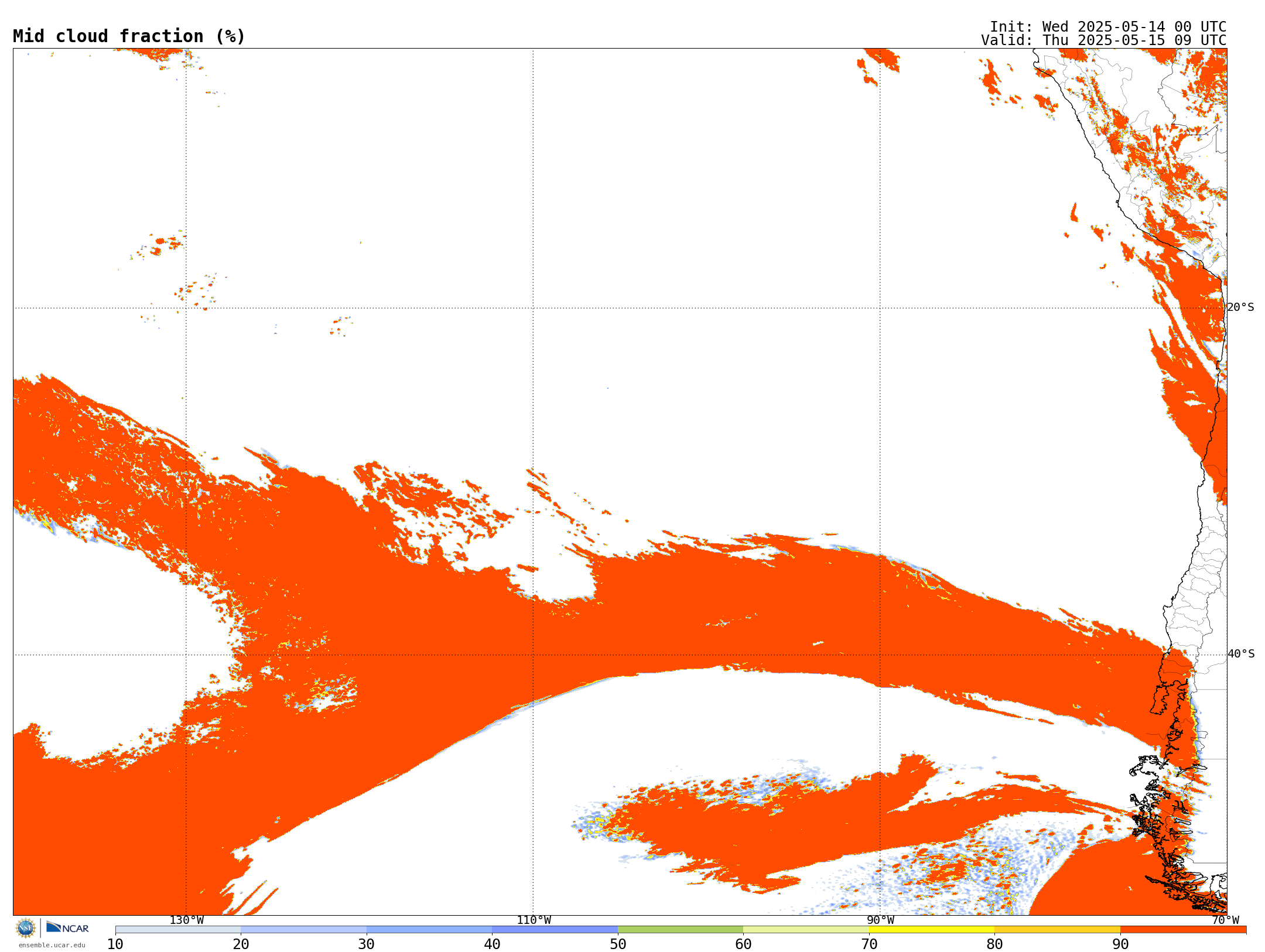
Task: Click the 40°S latitude label
Action: 1241,654
